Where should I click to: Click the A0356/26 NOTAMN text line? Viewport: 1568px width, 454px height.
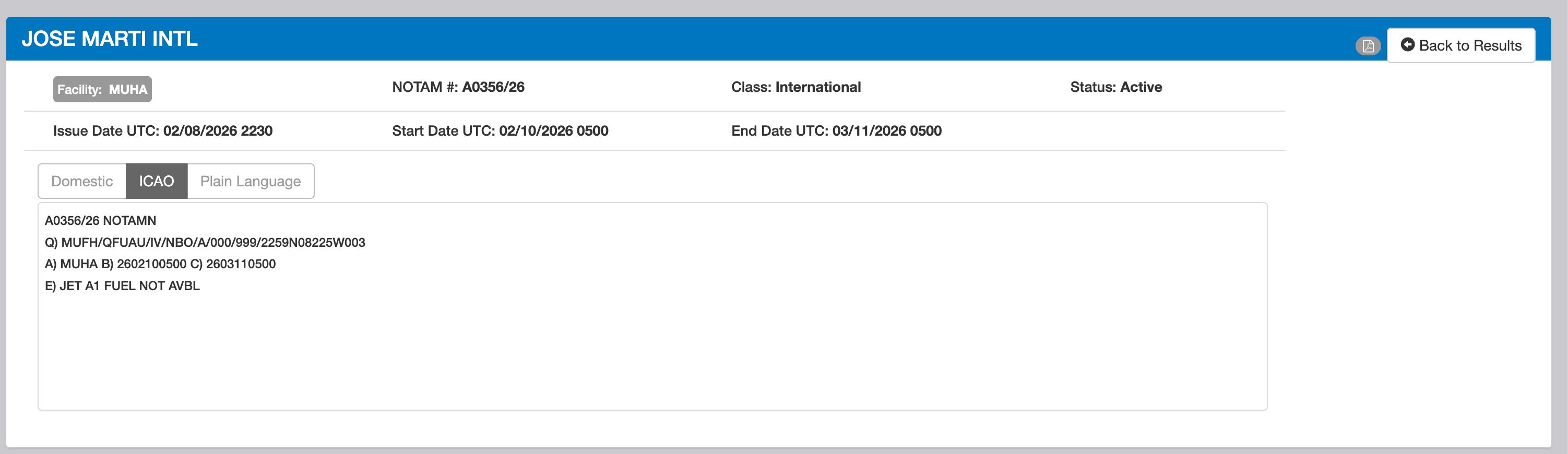pyautogui.click(x=100, y=220)
